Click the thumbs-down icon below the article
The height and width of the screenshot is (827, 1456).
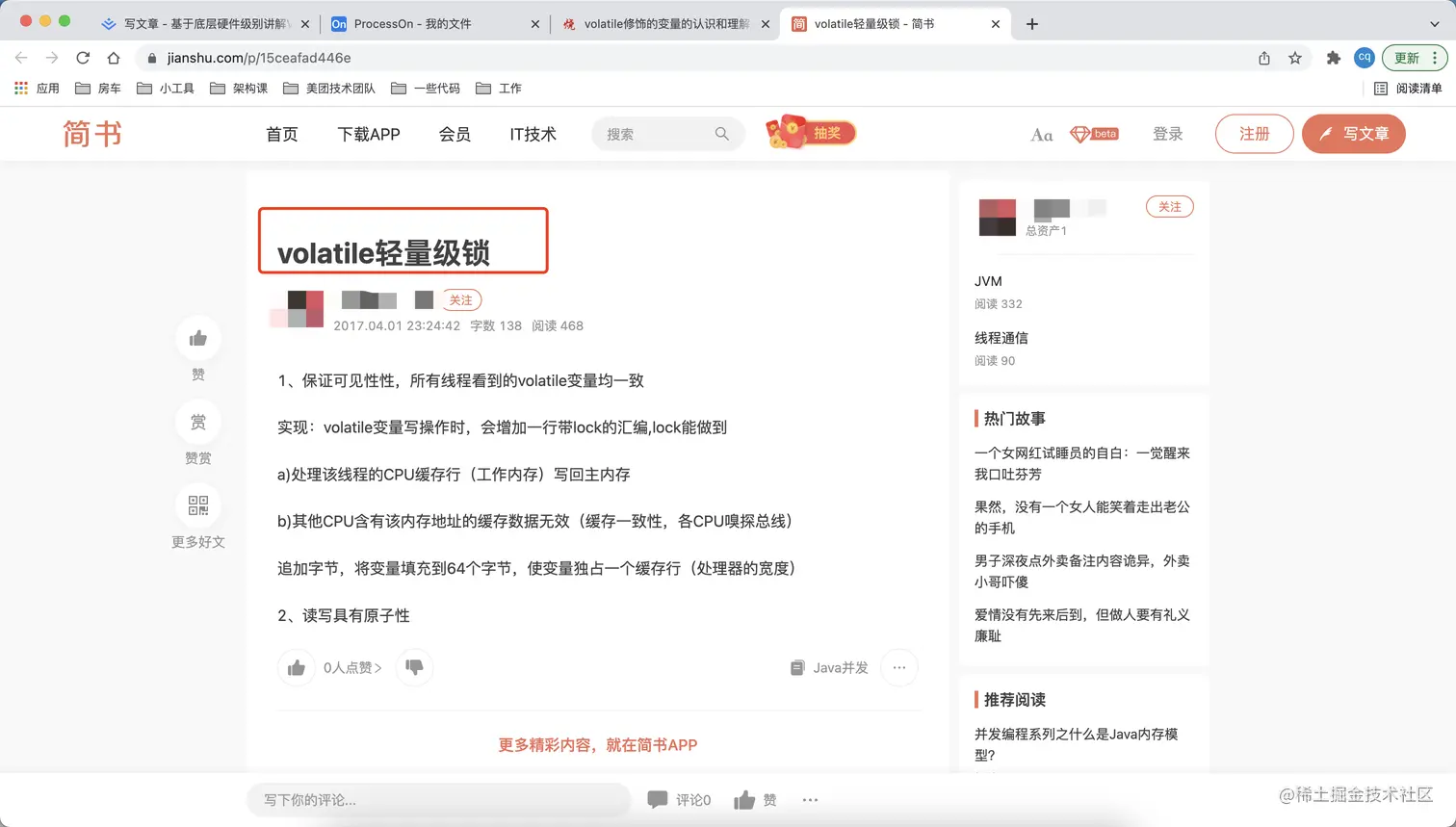(414, 666)
